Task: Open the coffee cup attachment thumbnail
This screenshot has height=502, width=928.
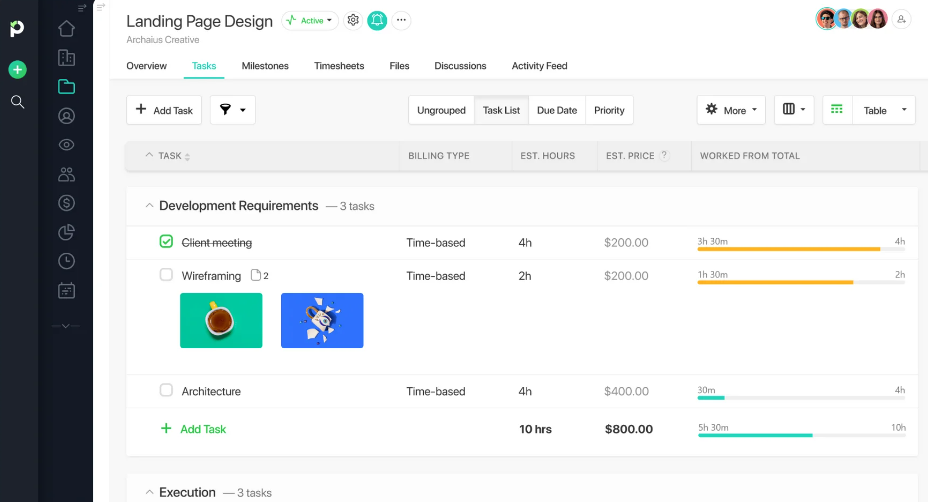Action: (x=221, y=320)
